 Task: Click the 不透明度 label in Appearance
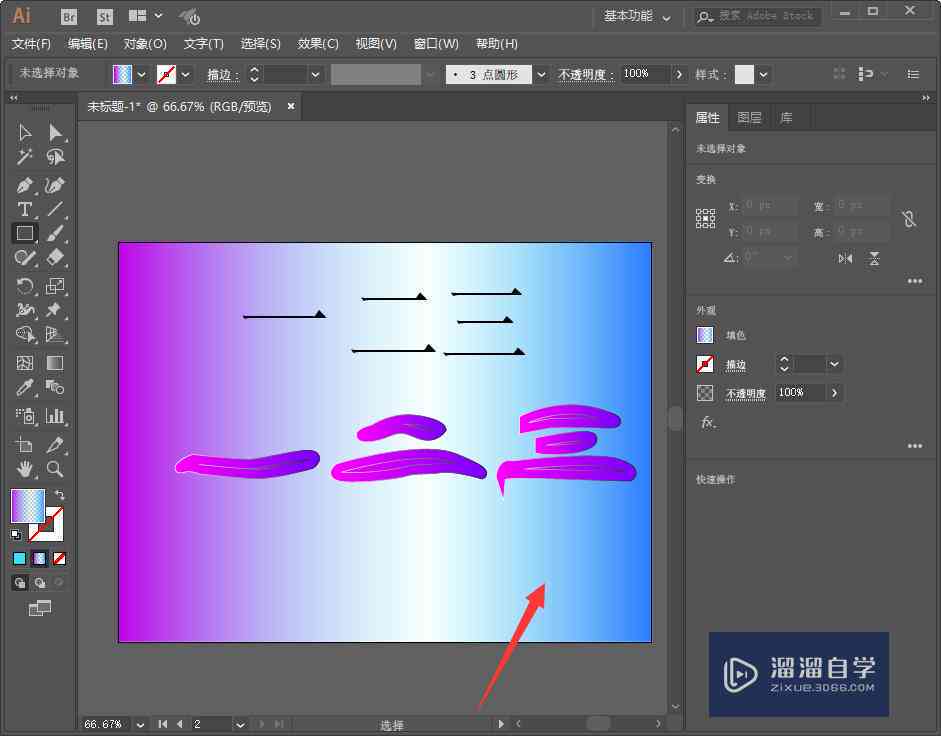tap(745, 393)
